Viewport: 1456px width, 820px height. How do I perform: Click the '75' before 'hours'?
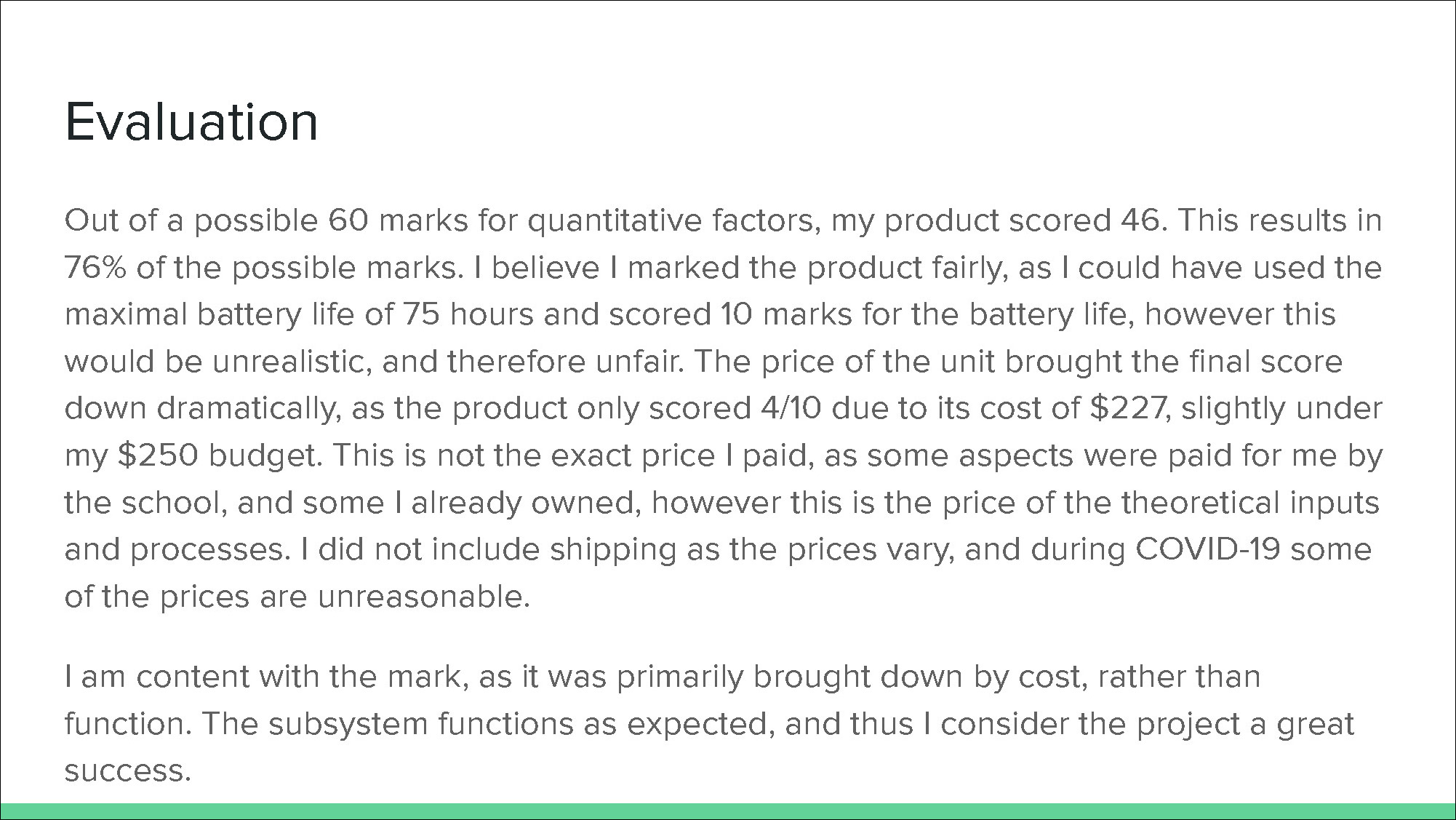(x=422, y=314)
